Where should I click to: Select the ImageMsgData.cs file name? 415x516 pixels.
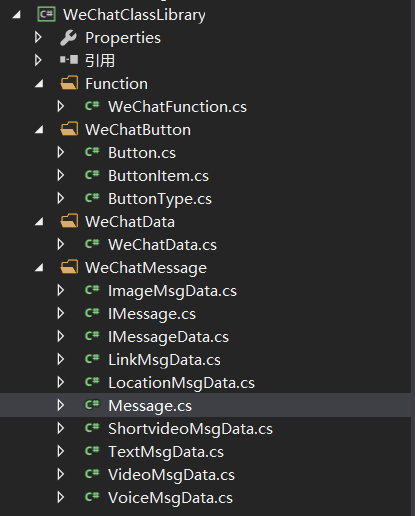172,292
